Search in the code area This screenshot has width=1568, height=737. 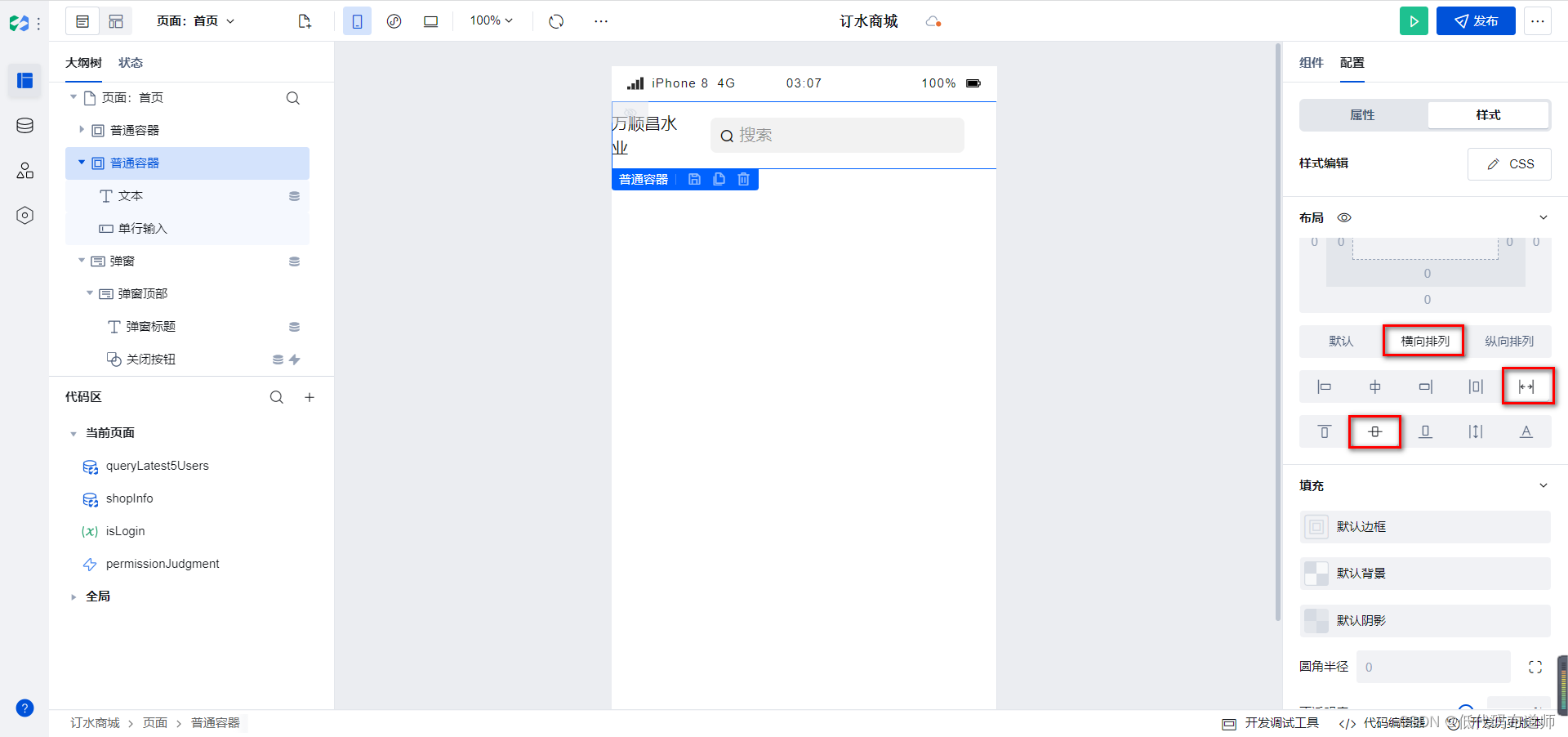[277, 397]
